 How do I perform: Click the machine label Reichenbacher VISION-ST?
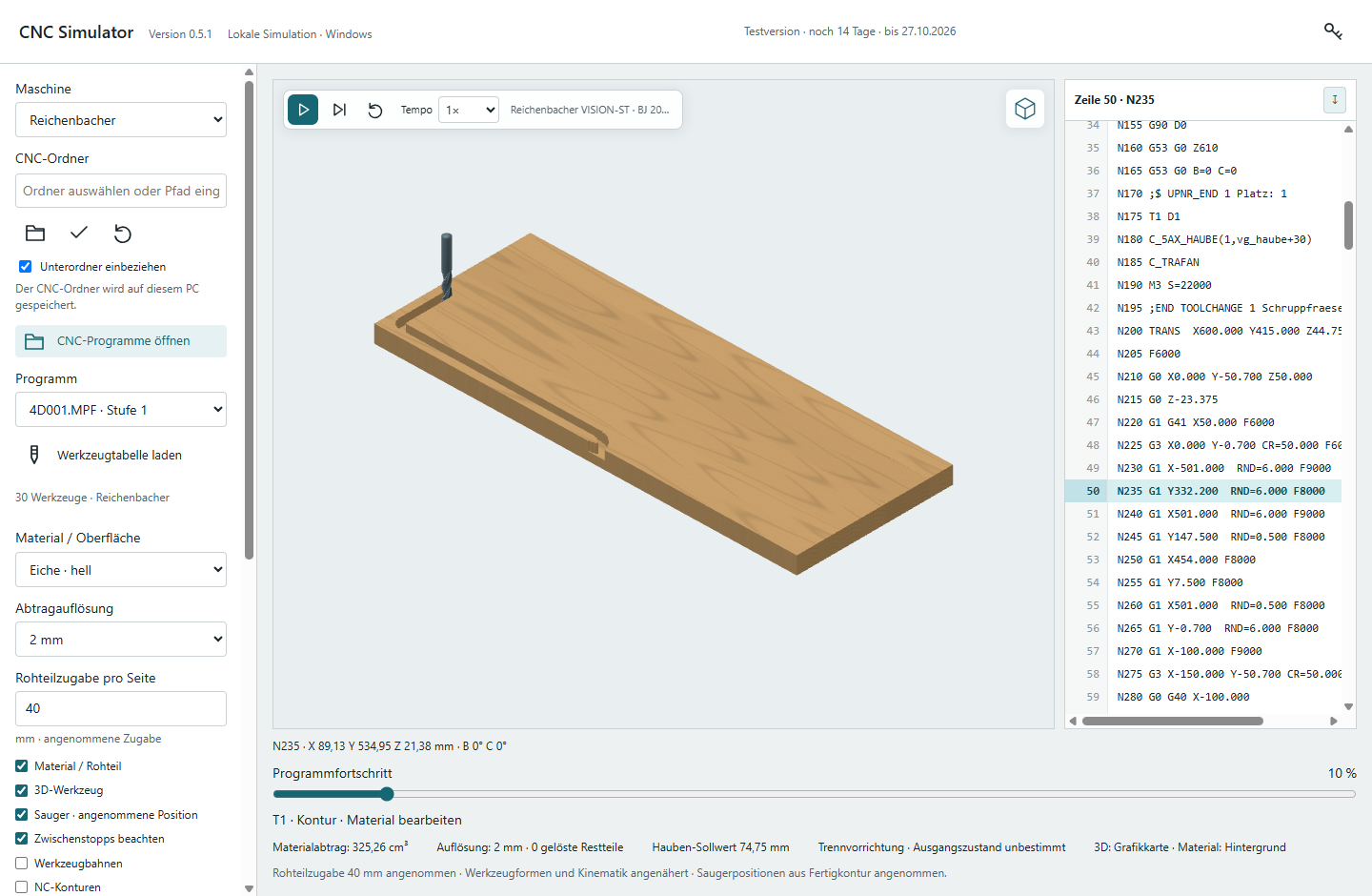point(590,110)
